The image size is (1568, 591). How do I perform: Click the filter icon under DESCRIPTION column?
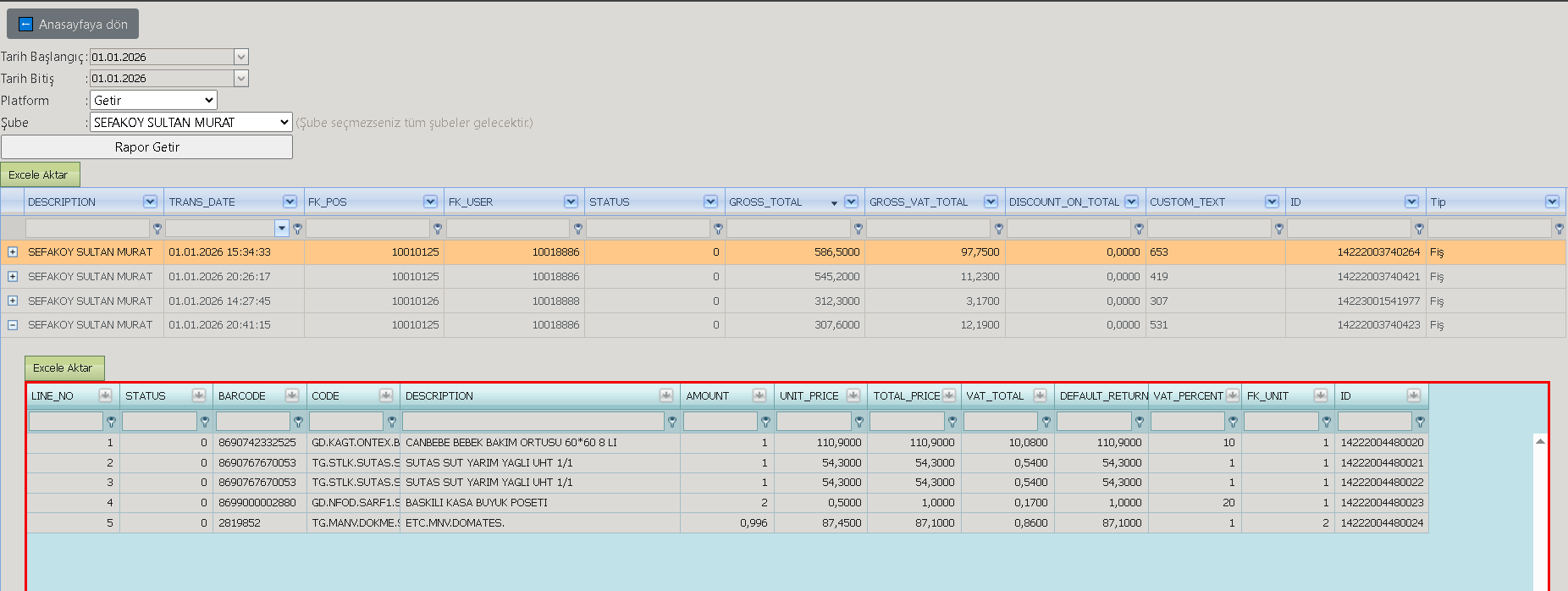click(x=157, y=229)
